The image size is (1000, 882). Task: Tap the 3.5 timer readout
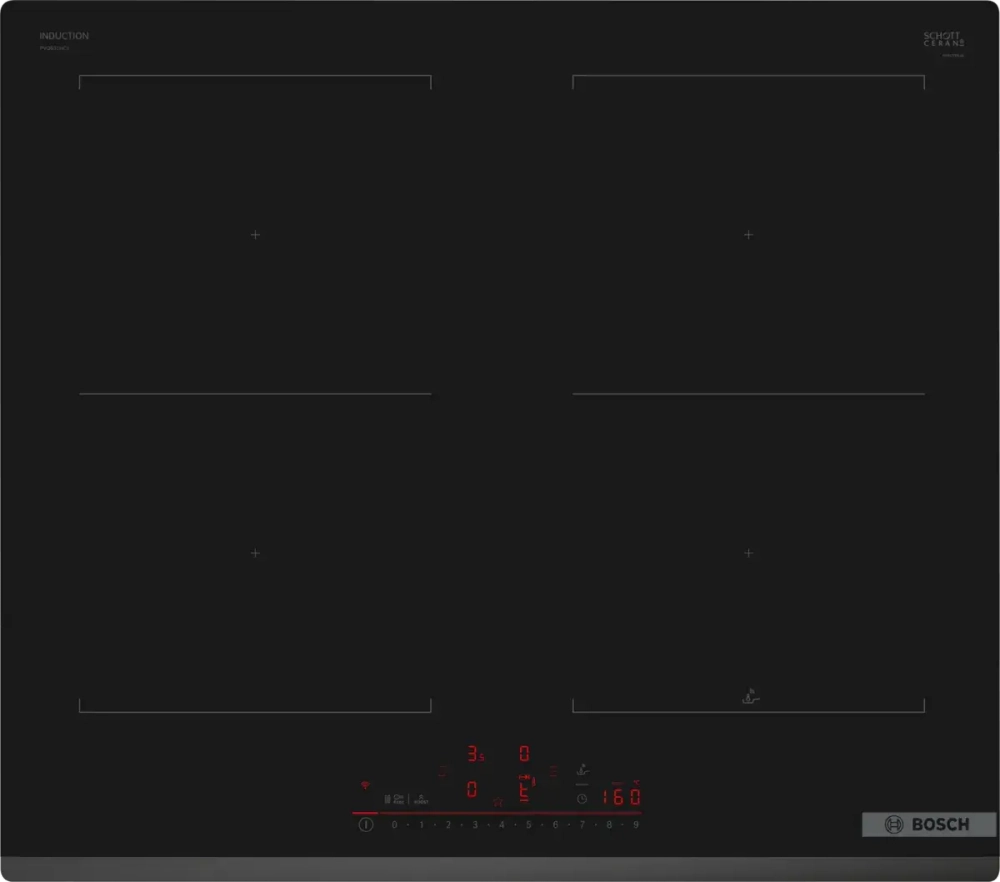(x=474, y=754)
